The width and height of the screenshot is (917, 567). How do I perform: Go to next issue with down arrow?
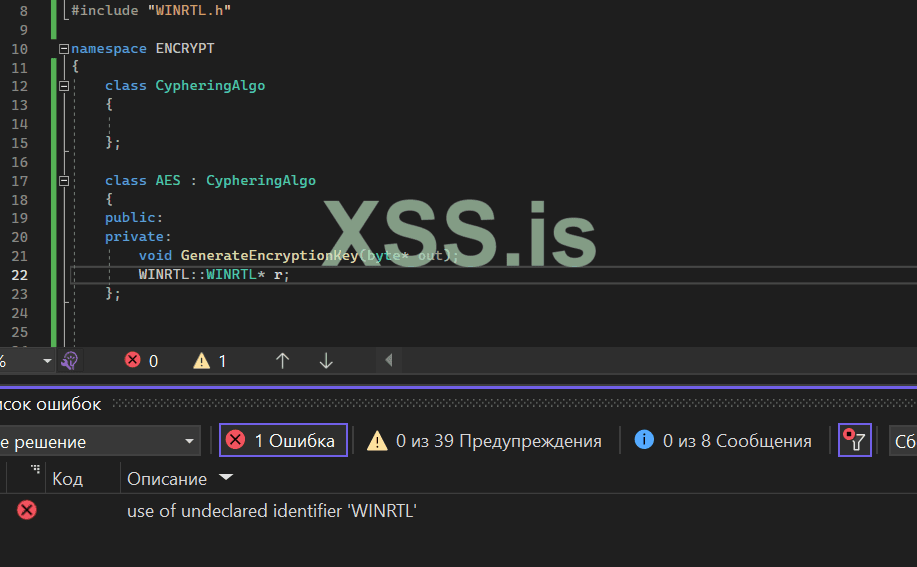pos(326,361)
